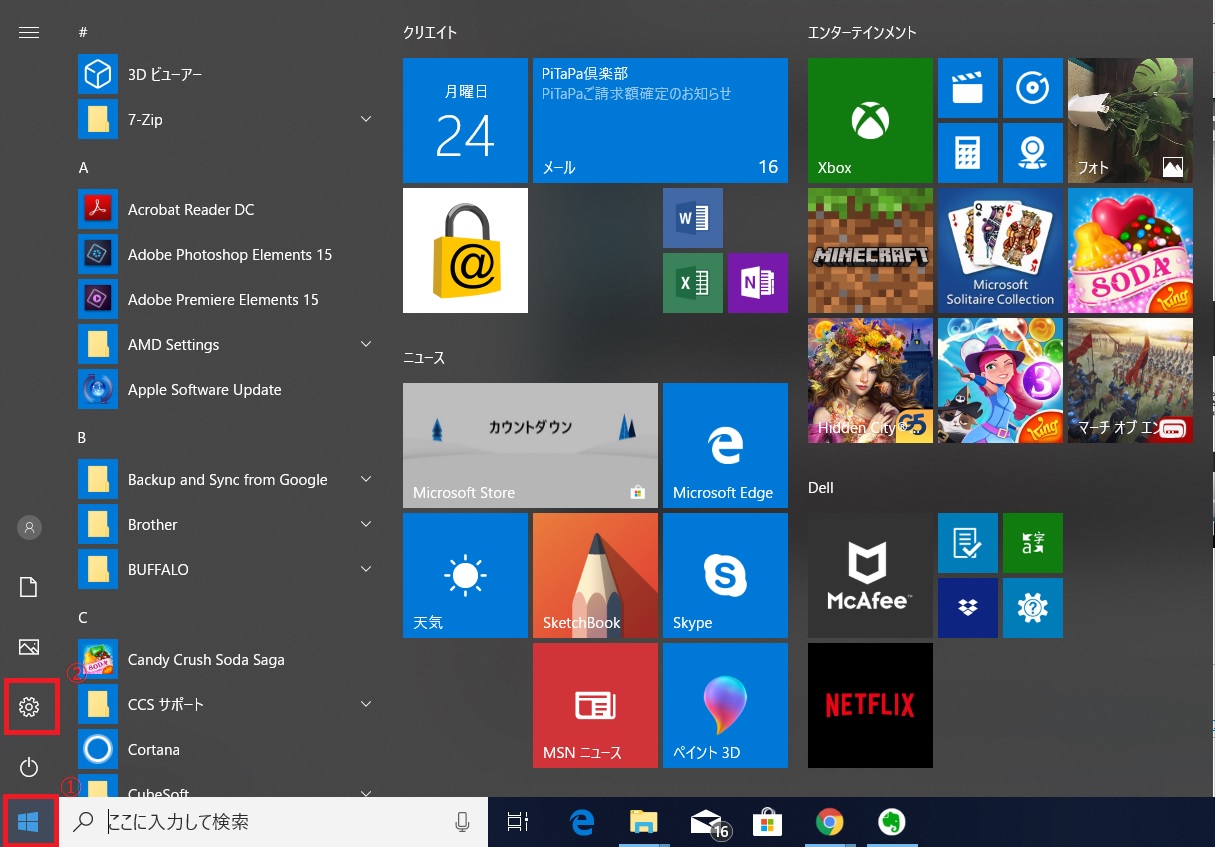Open the フォト photo tile

point(1130,120)
